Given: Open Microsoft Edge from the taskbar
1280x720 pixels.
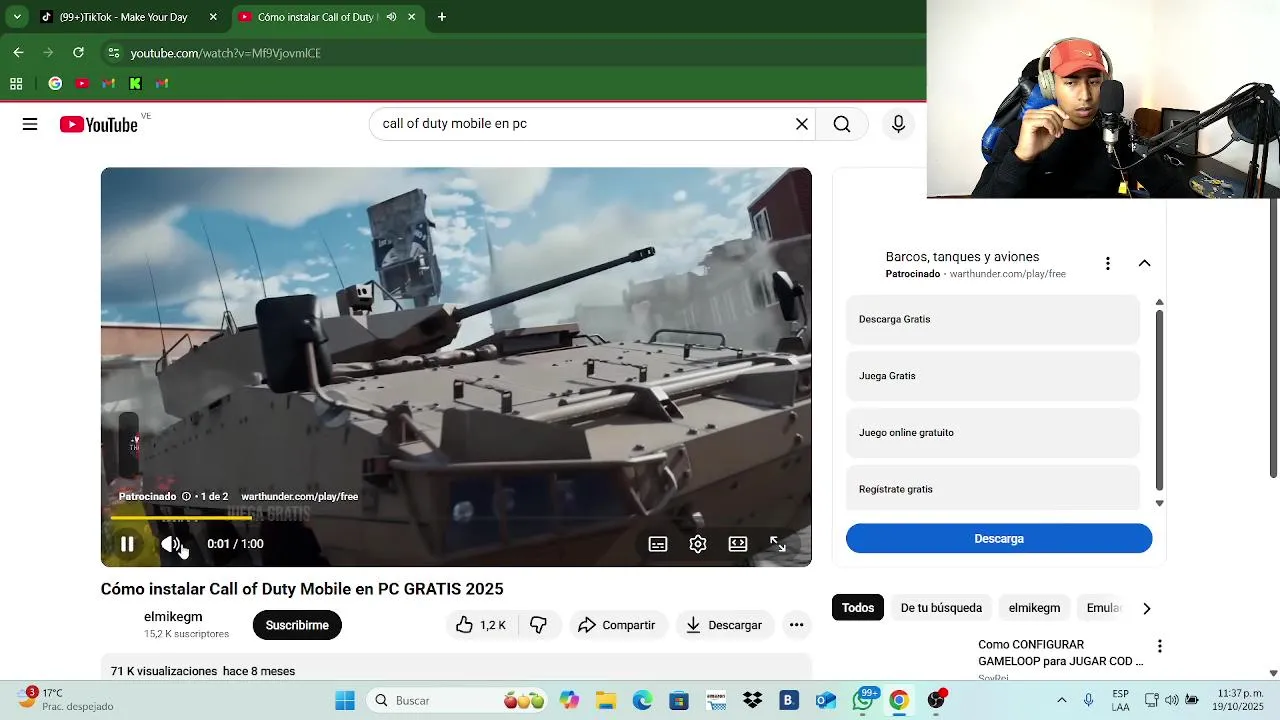Looking at the screenshot, I should [x=642, y=700].
